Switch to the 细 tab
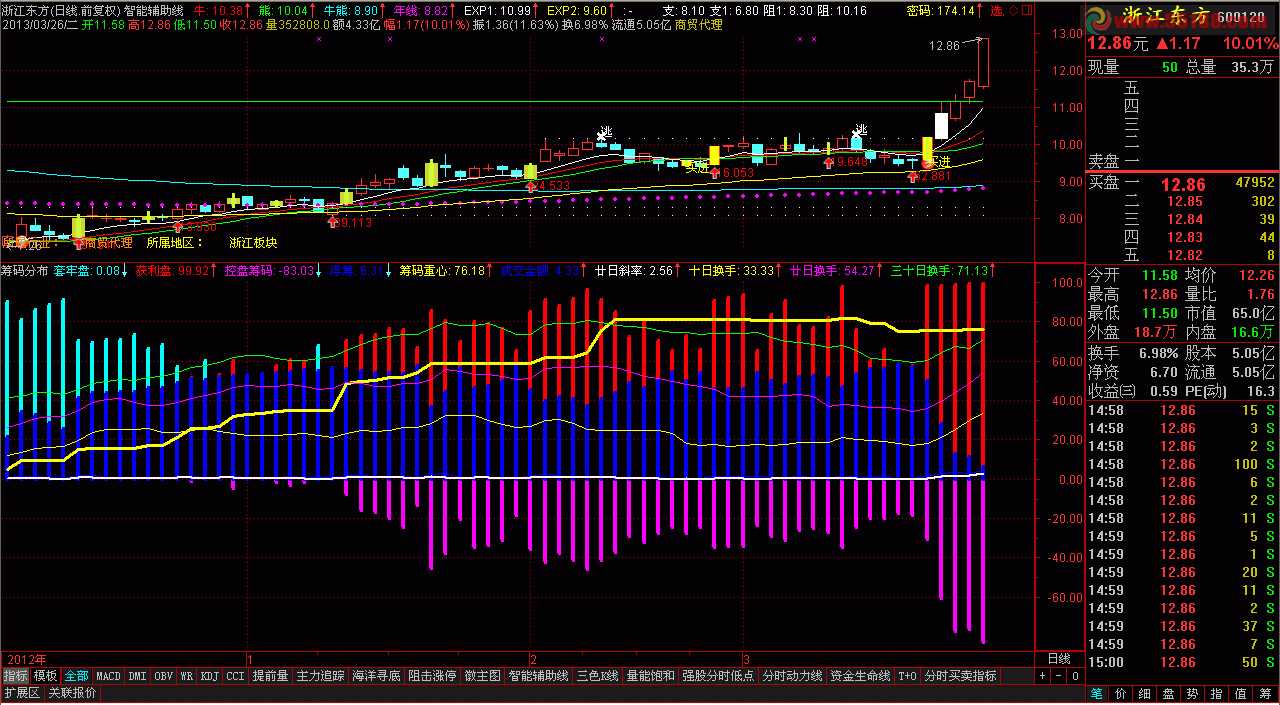The height and width of the screenshot is (705, 1280). coord(1144,692)
